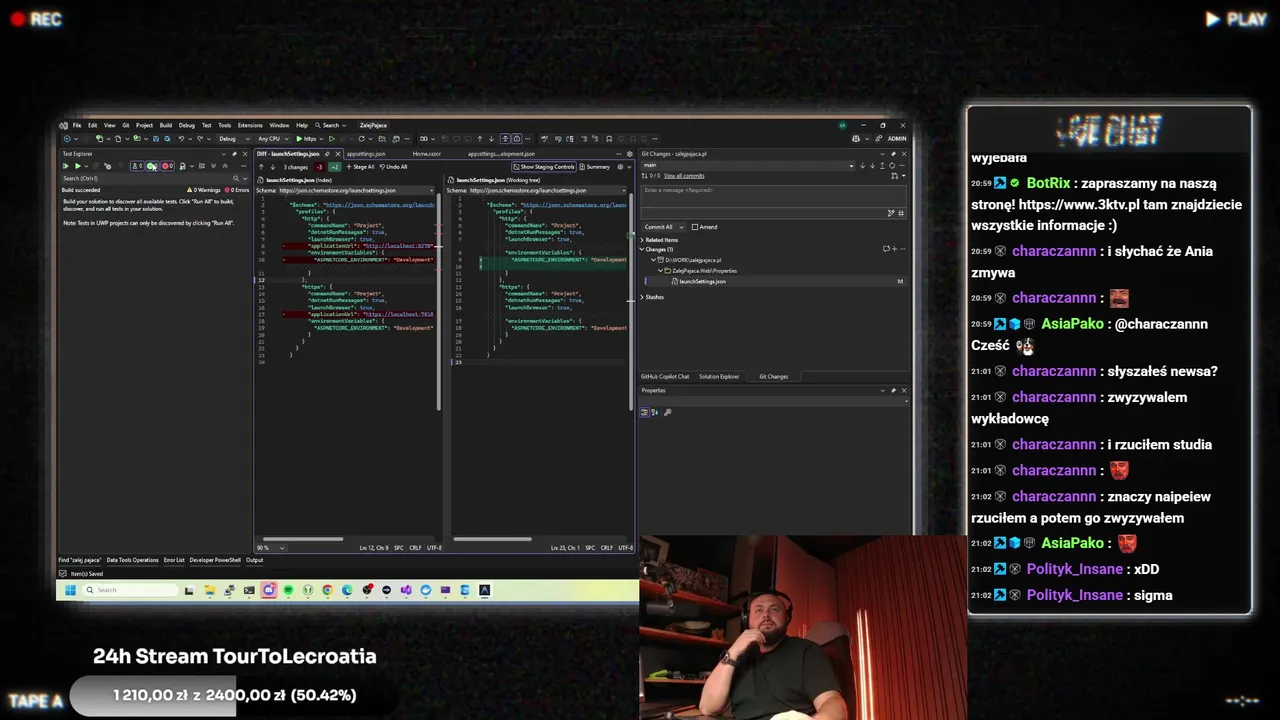Open Visual Studio taskbar icon
The image size is (1280, 720).
(406, 590)
